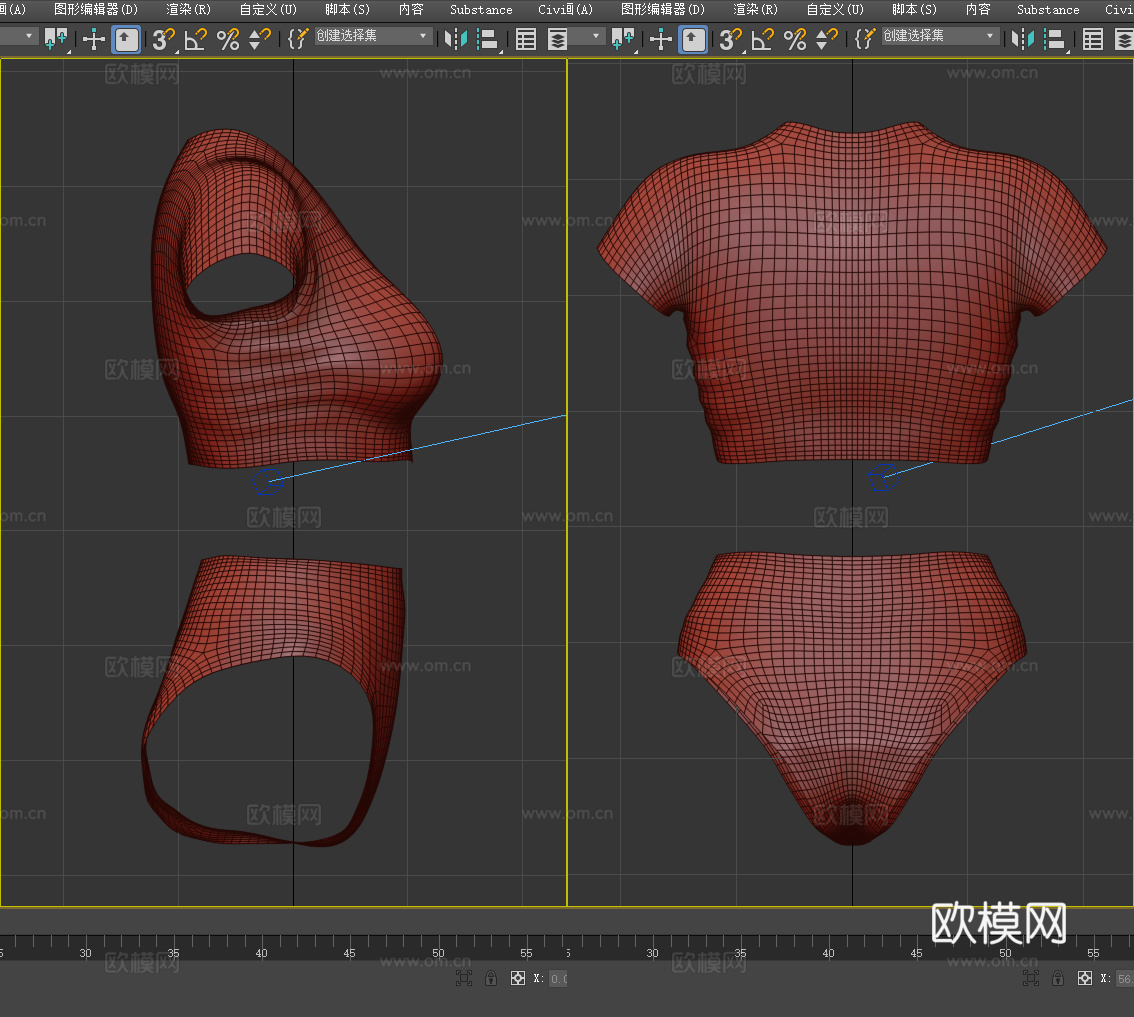Toggle Angle Snap in the right-hand toolbar
1134x1017 pixels.
(762, 39)
